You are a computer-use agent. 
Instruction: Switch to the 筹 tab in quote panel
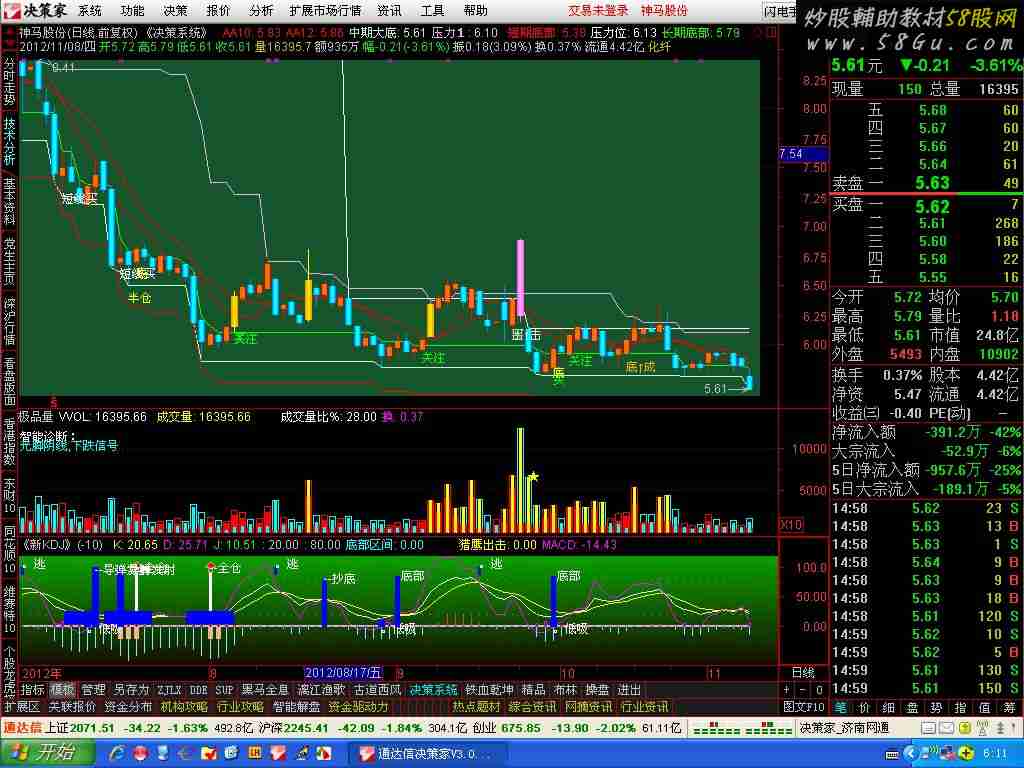click(1010, 707)
